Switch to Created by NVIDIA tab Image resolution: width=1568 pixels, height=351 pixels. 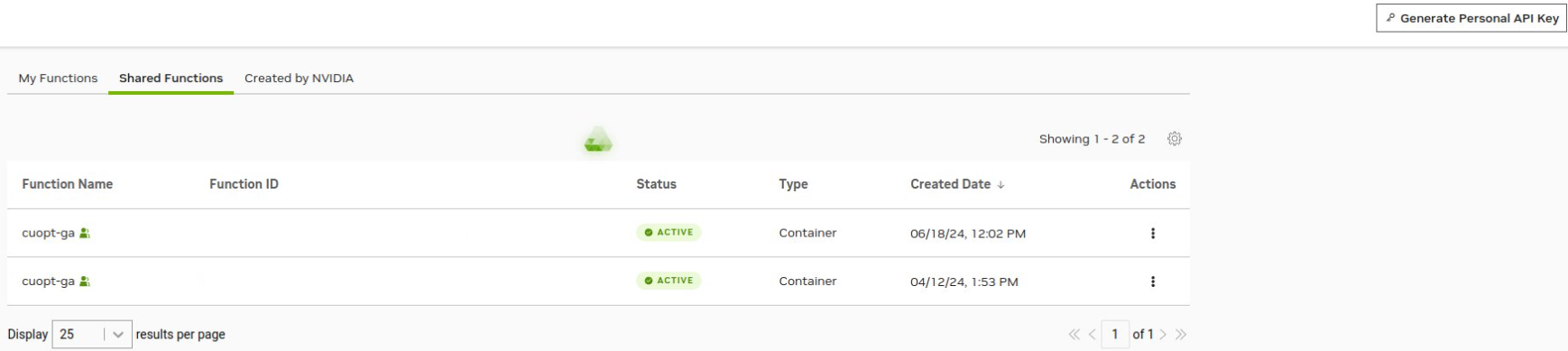[299, 79]
